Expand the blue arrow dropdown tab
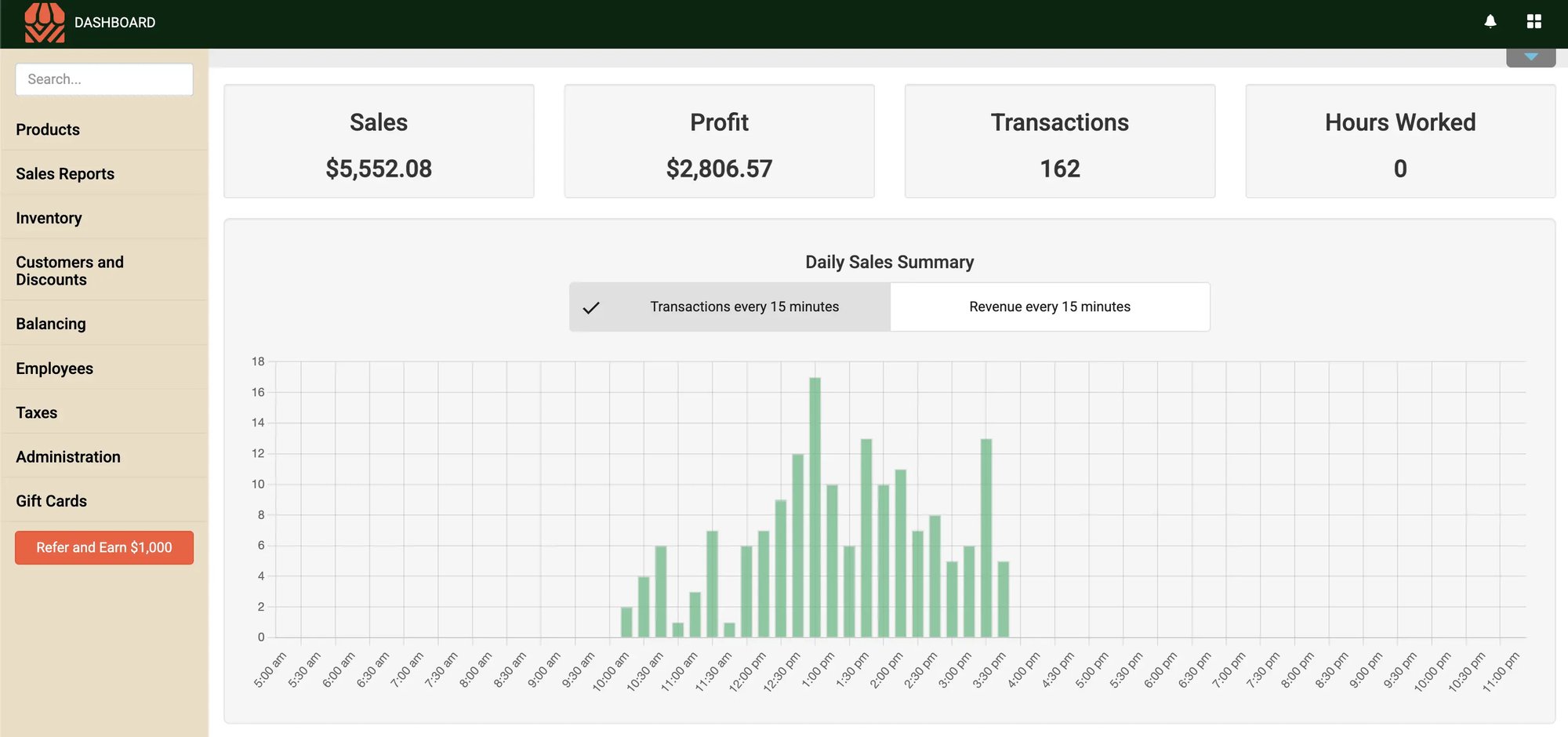Screen dimensions: 1568x737 pyautogui.click(x=1530, y=57)
